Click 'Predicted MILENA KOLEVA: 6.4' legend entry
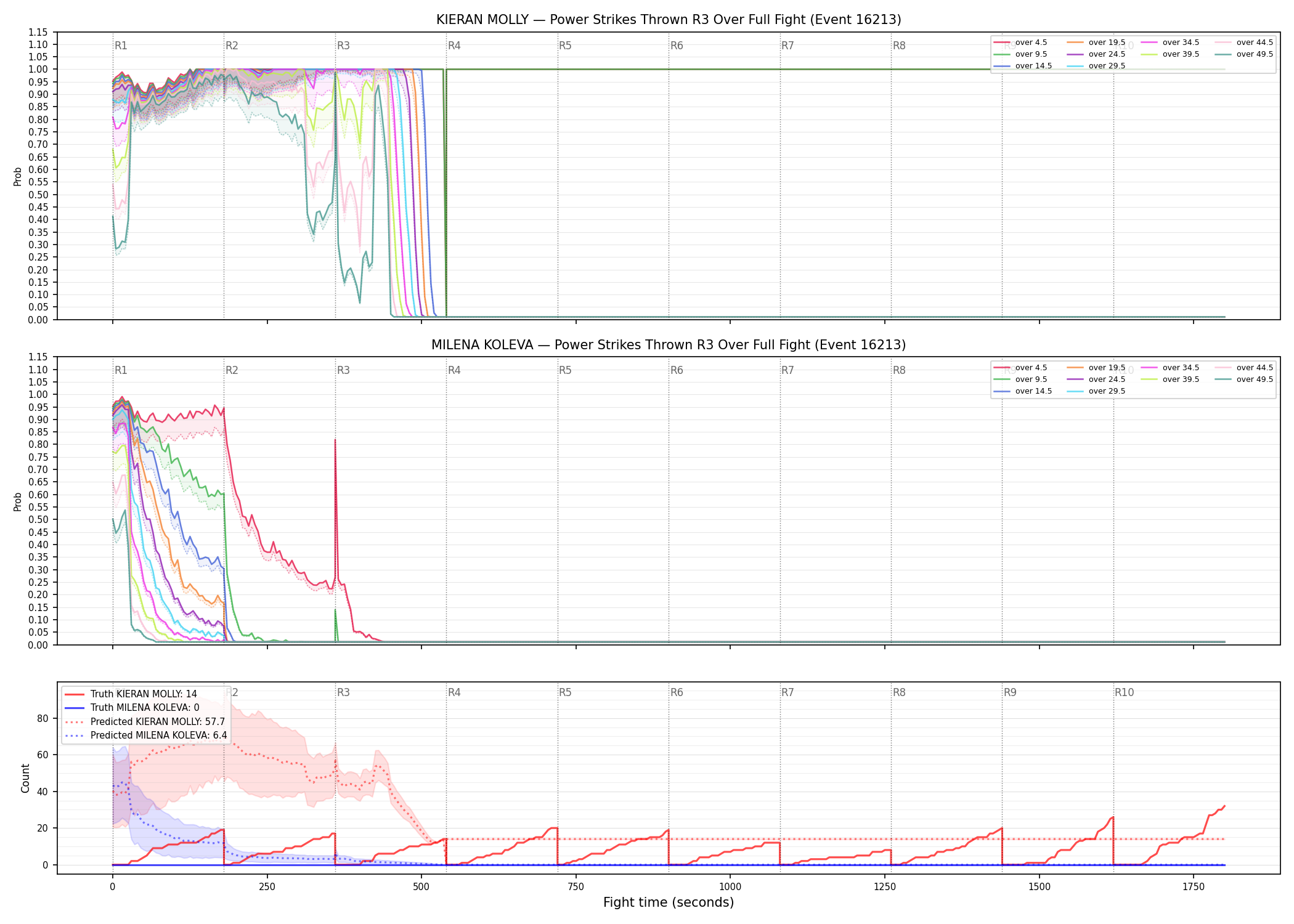This screenshot has height=924, width=1294. point(146,736)
